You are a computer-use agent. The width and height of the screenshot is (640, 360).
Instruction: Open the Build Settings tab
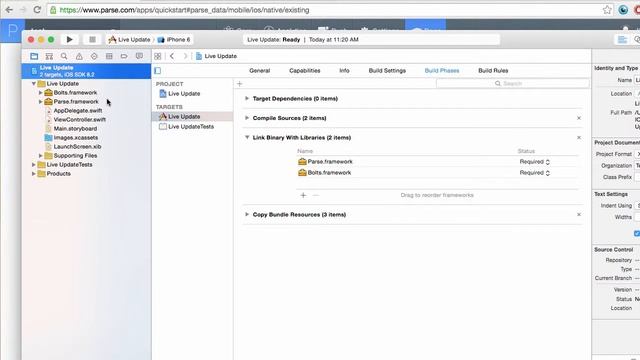[x=387, y=71]
